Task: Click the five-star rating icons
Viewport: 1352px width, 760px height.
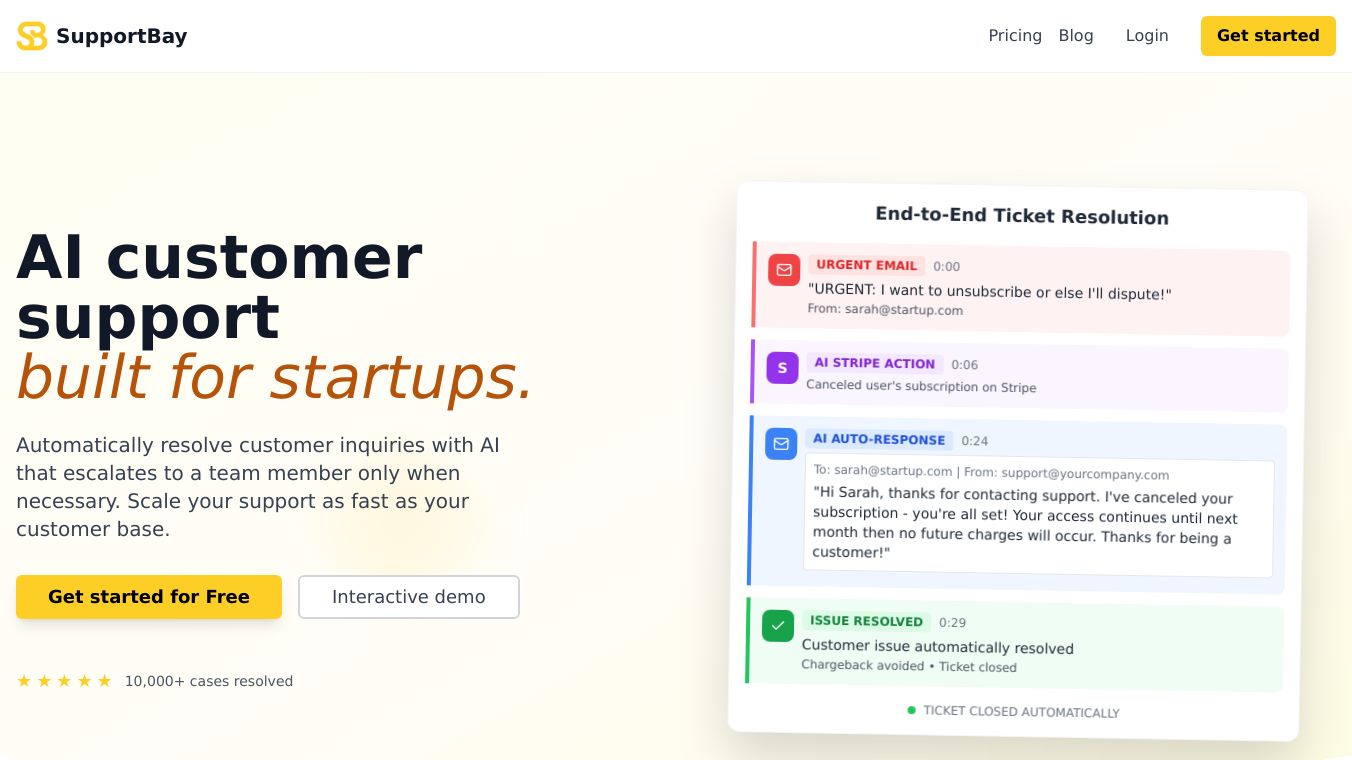Action: click(x=64, y=681)
